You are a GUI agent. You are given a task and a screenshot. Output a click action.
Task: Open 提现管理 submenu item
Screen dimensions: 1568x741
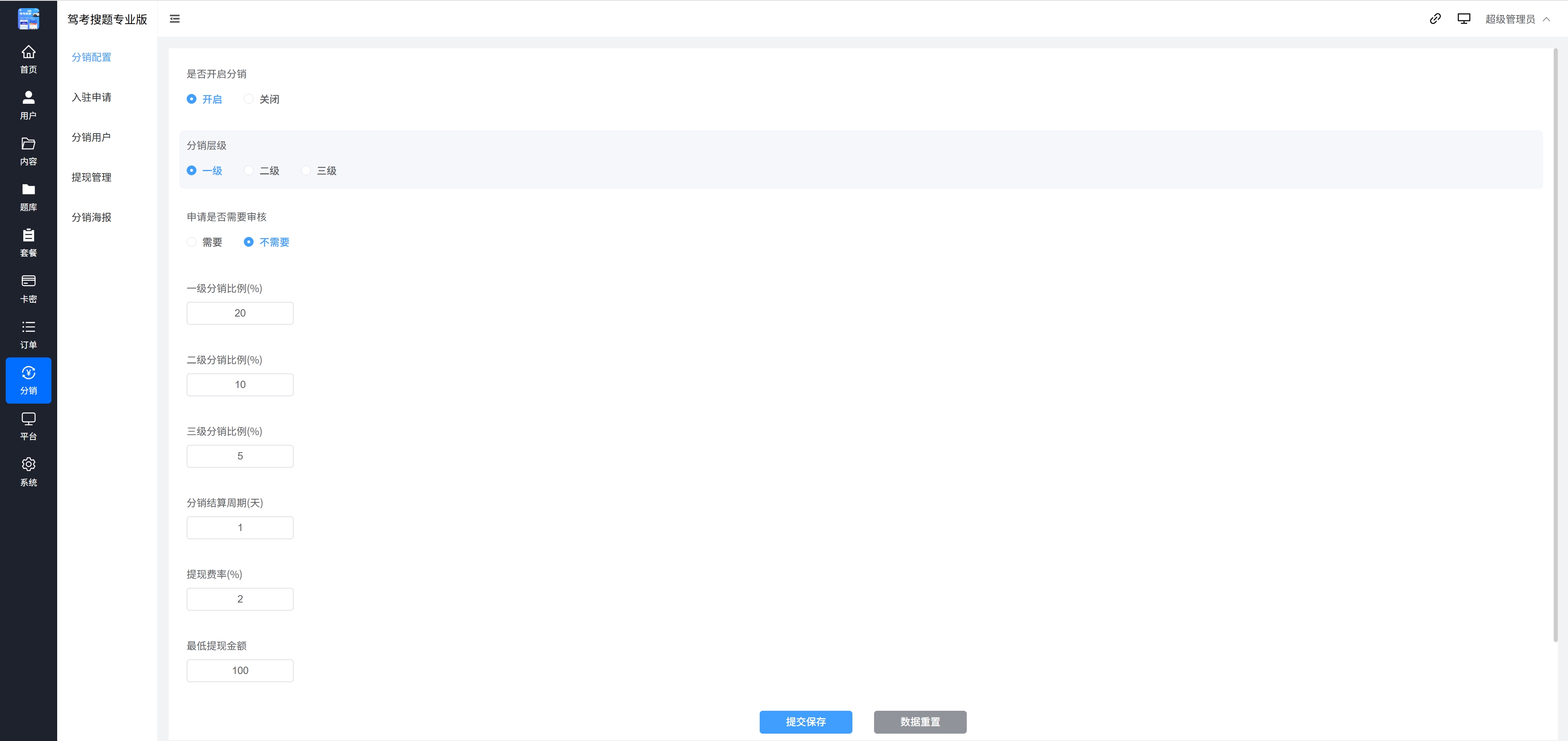[x=91, y=177]
